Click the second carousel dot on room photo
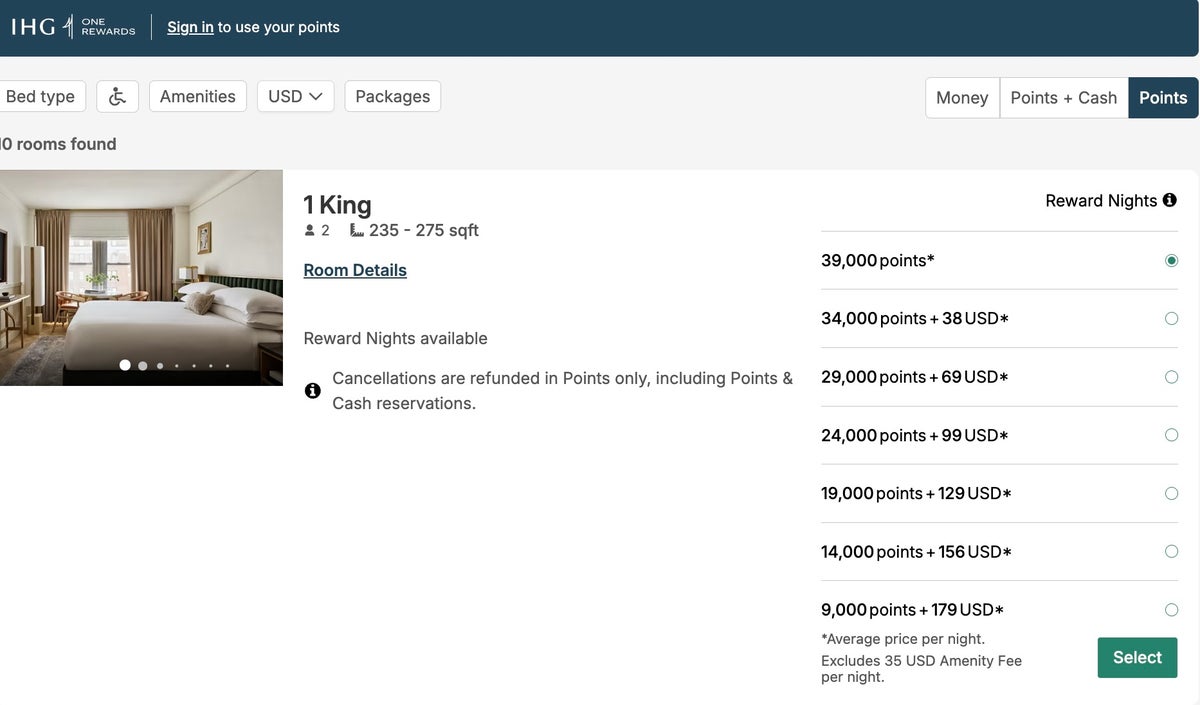Viewport: 1200px width, 705px height. click(142, 365)
